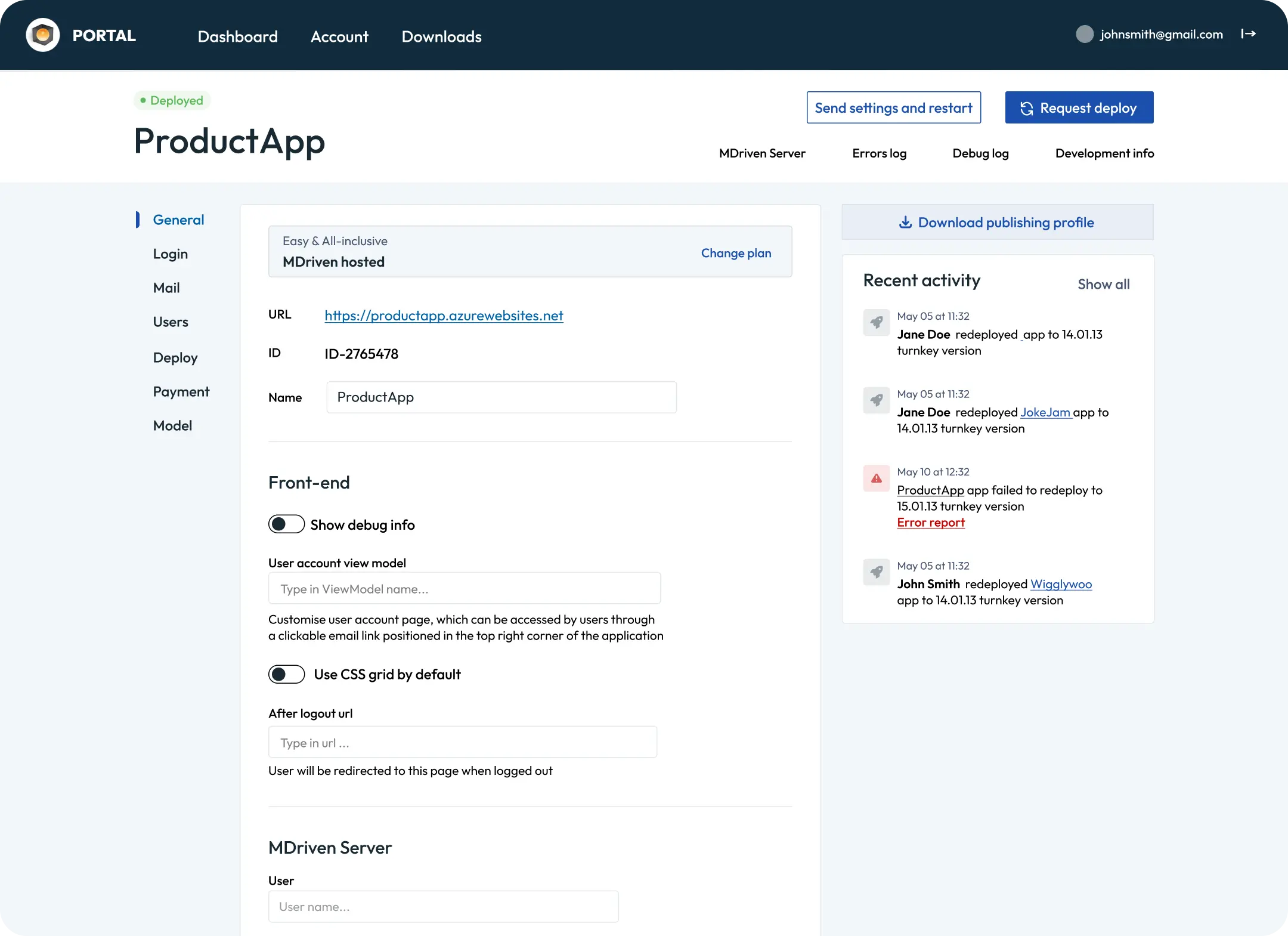
Task: Click Send settings and restart button
Action: 894,107
